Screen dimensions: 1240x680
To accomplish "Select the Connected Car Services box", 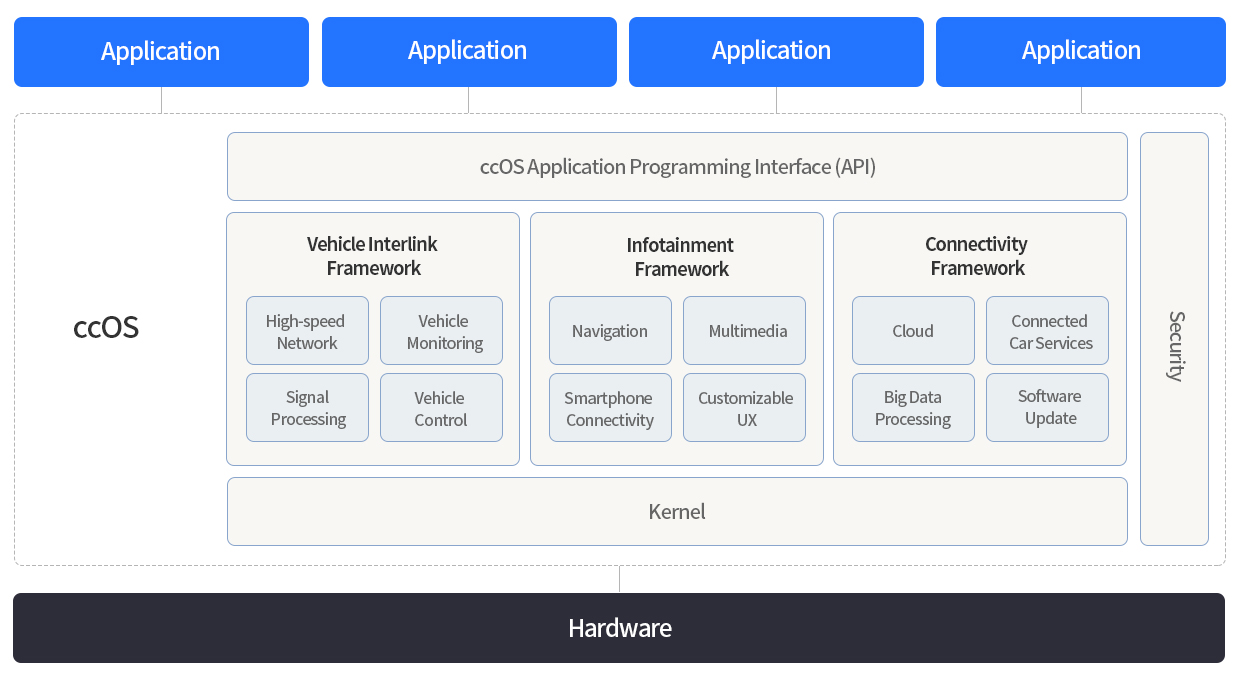I will tap(1047, 331).
